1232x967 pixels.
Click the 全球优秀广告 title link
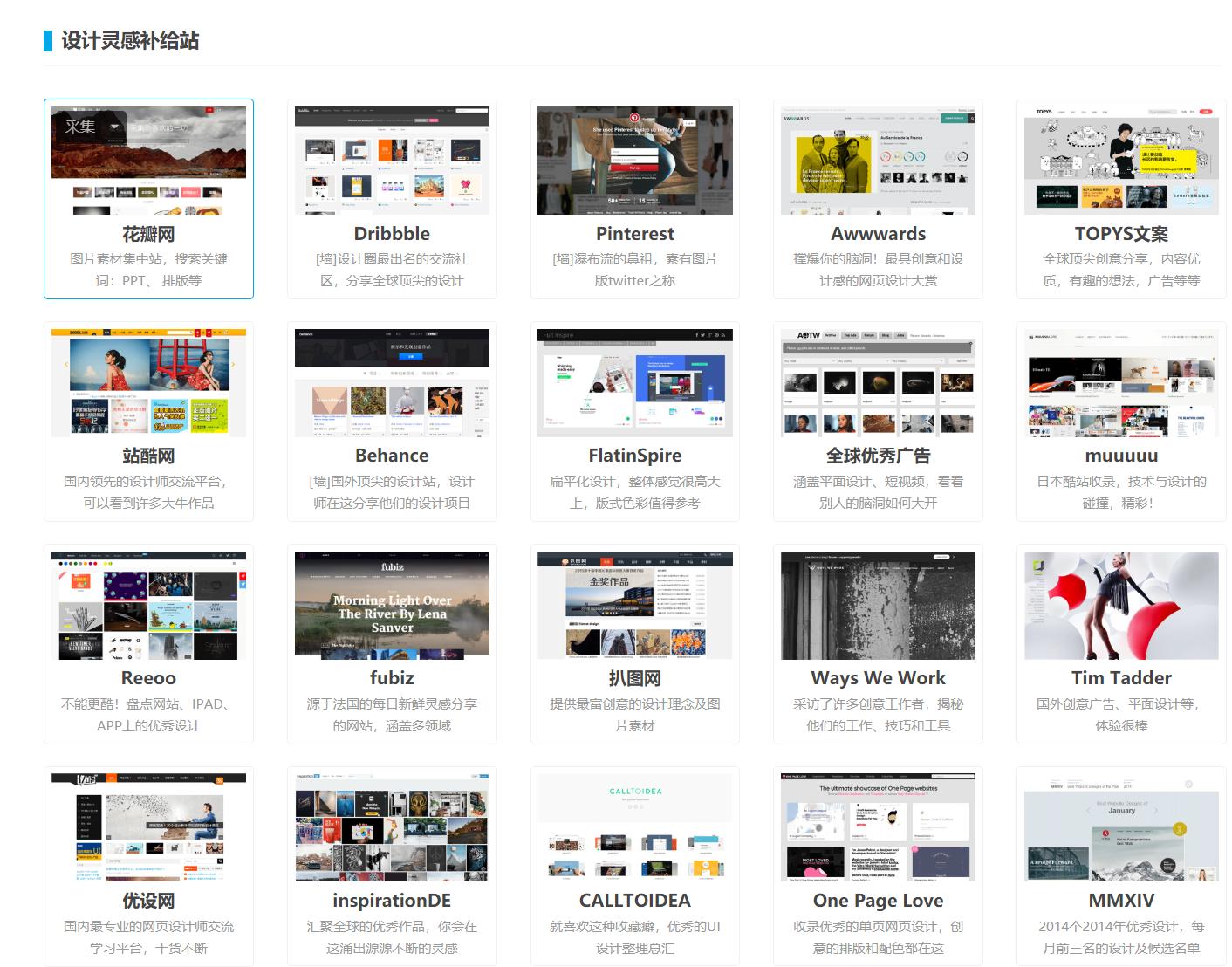(x=878, y=456)
